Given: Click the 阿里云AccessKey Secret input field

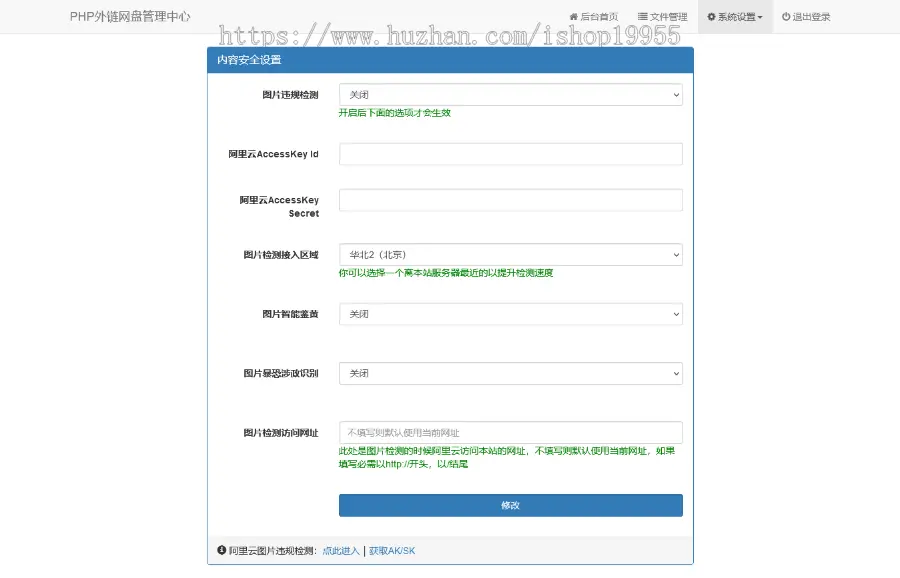Looking at the screenshot, I should (x=510, y=200).
